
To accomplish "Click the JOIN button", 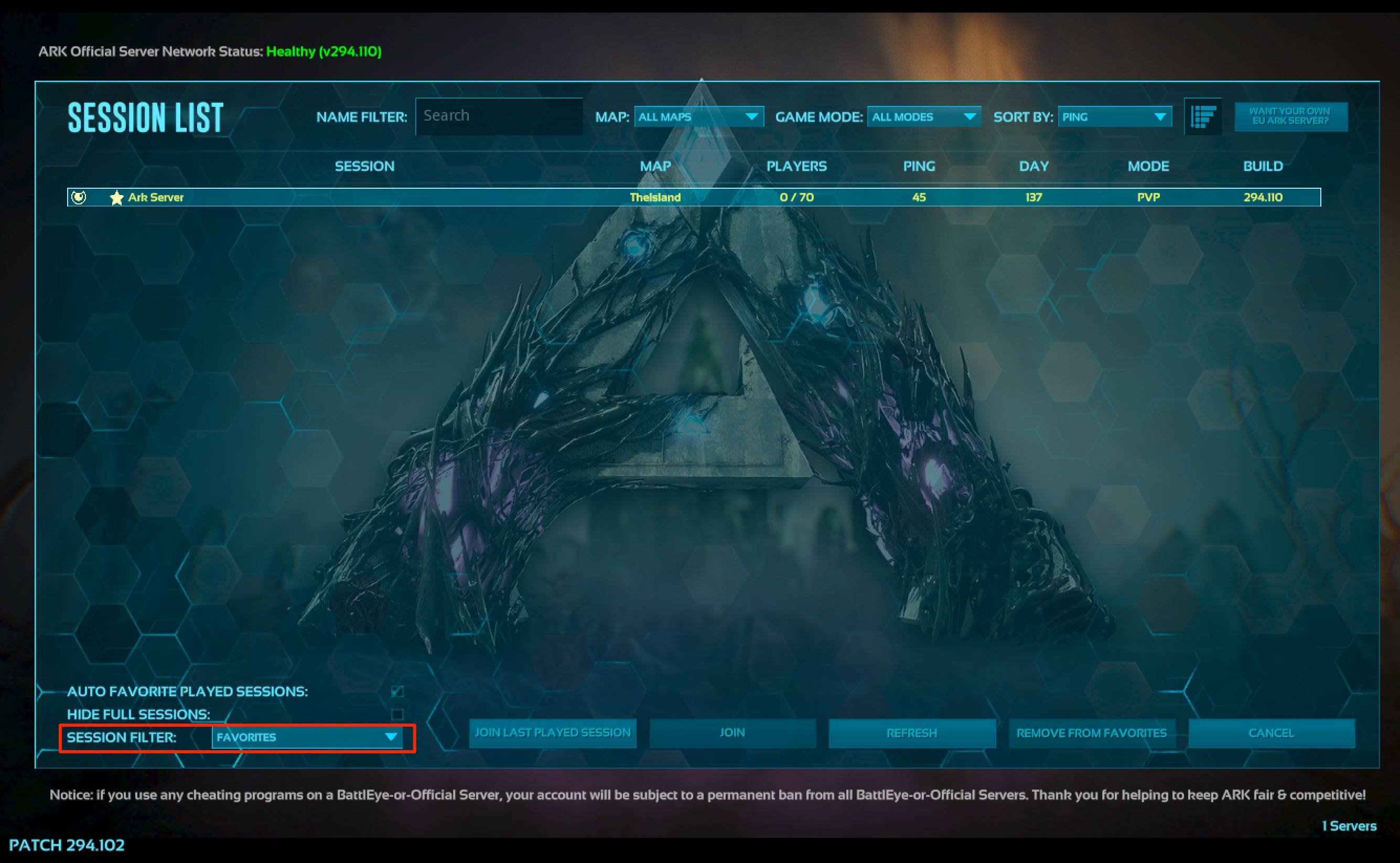I will click(x=732, y=733).
